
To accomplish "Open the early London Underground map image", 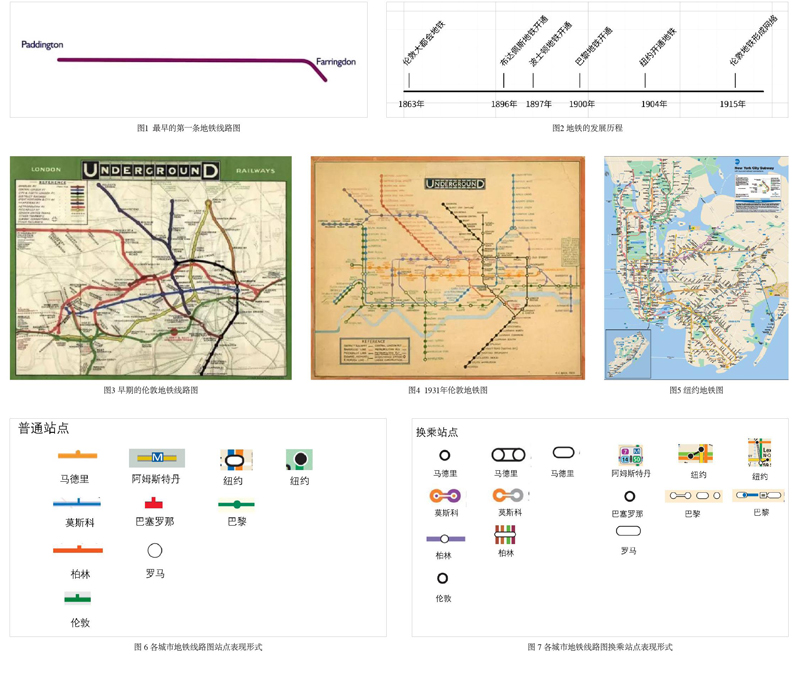I will click(151, 268).
